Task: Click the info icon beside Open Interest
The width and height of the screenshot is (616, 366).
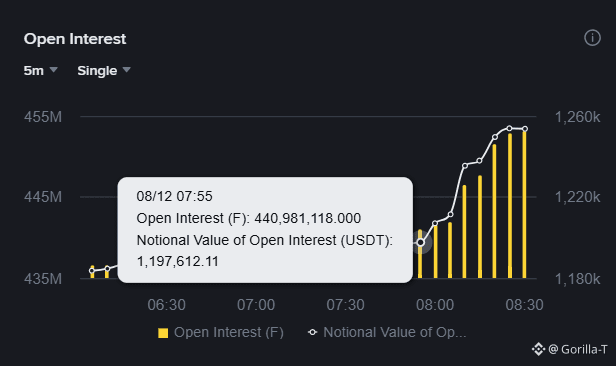Action: (x=592, y=38)
